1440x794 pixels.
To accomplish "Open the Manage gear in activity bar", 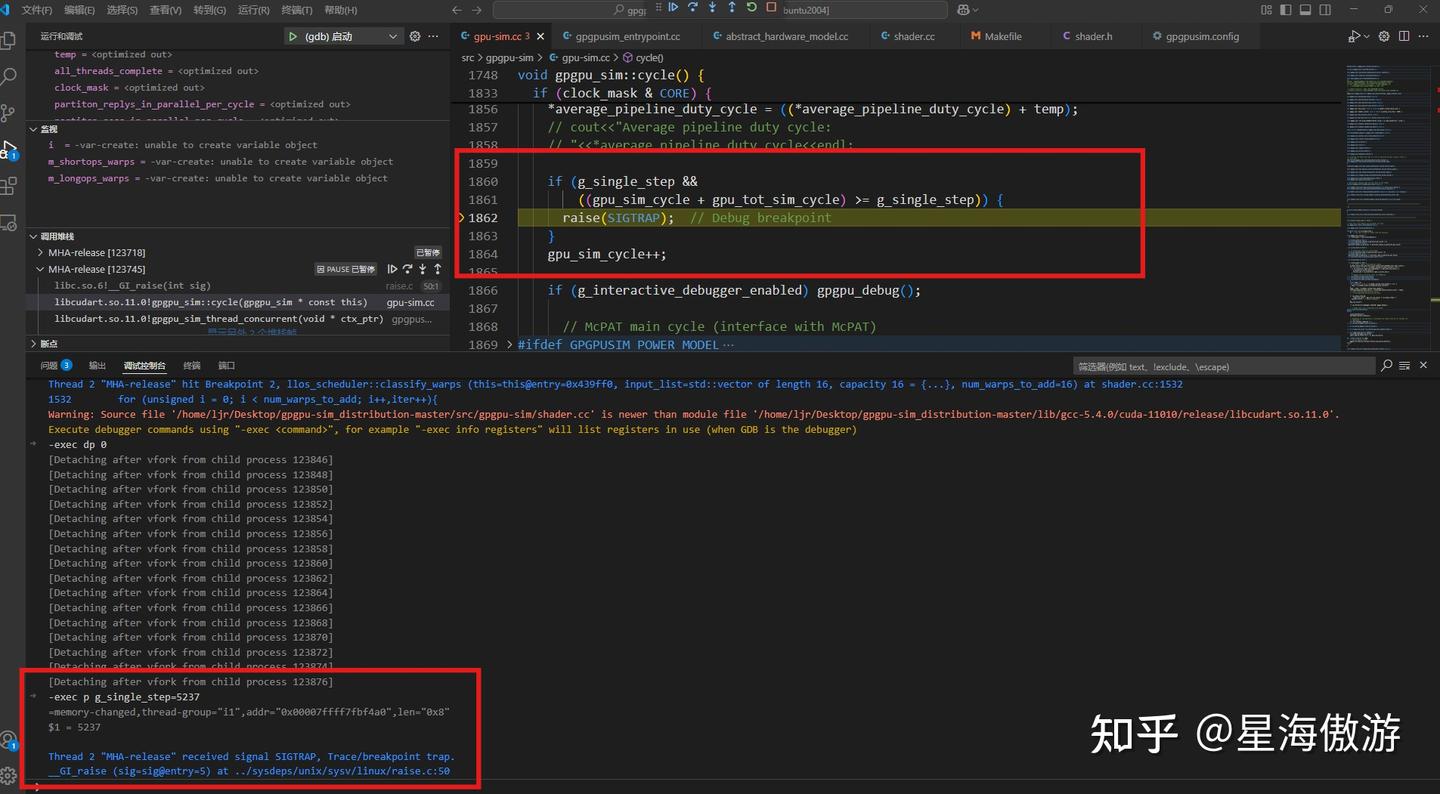I will [x=8, y=776].
